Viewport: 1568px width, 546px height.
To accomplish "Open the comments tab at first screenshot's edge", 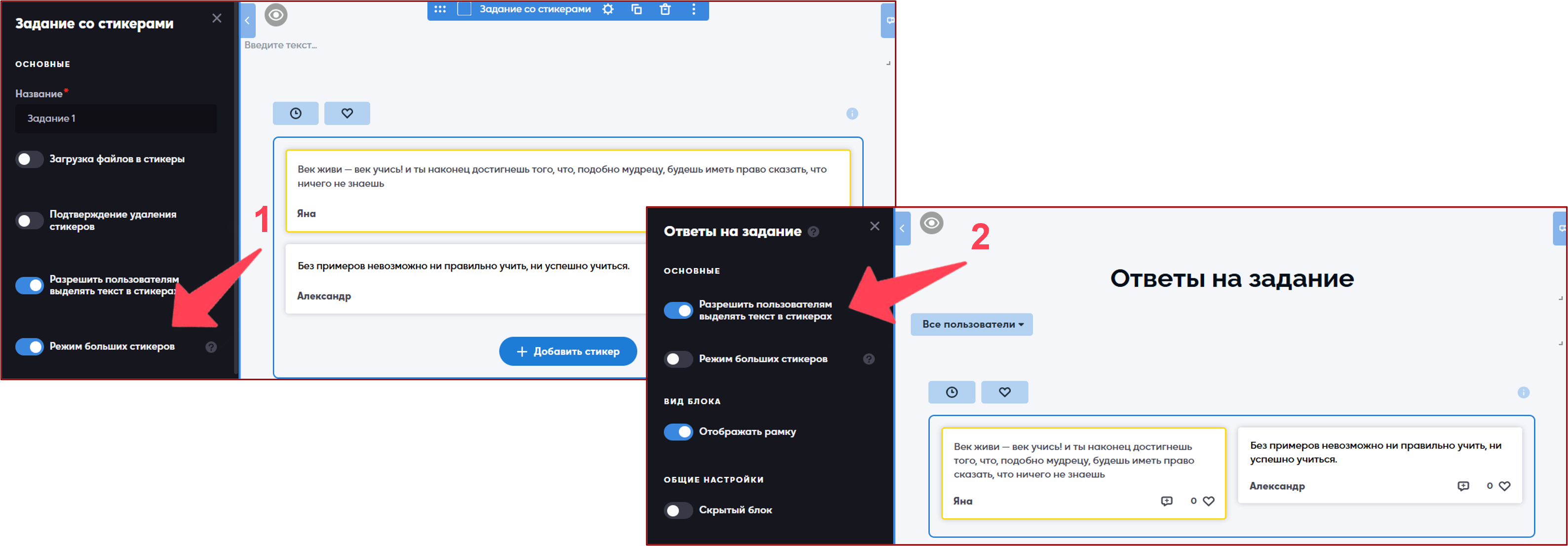I will pos(889,21).
